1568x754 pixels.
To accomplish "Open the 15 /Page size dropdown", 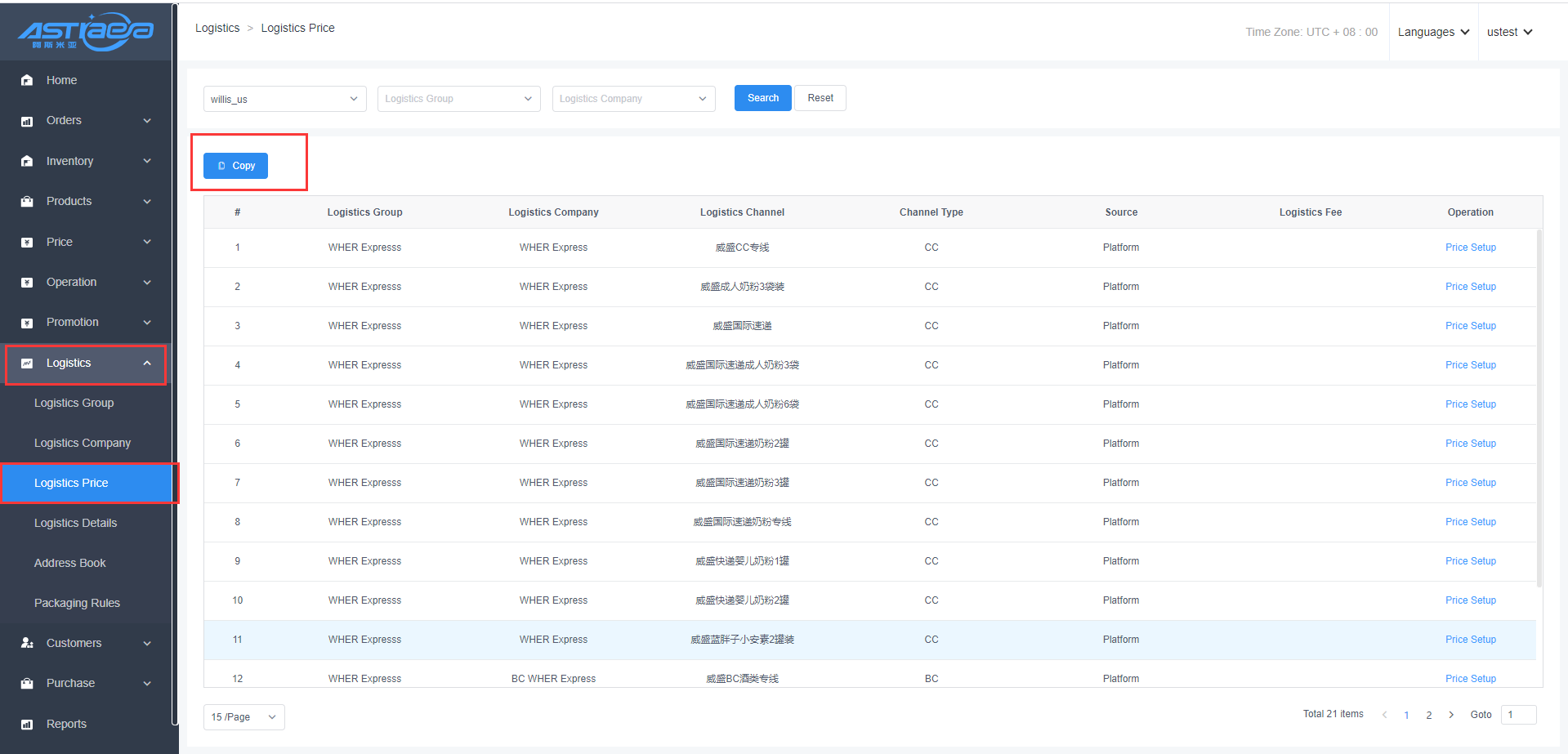I will click(x=243, y=717).
